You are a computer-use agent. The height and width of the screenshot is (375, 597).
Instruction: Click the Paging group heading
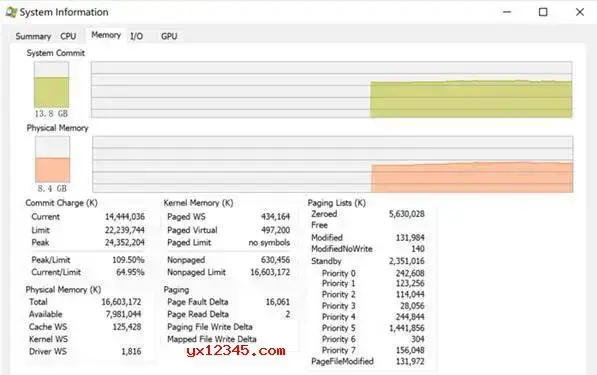[176, 290]
